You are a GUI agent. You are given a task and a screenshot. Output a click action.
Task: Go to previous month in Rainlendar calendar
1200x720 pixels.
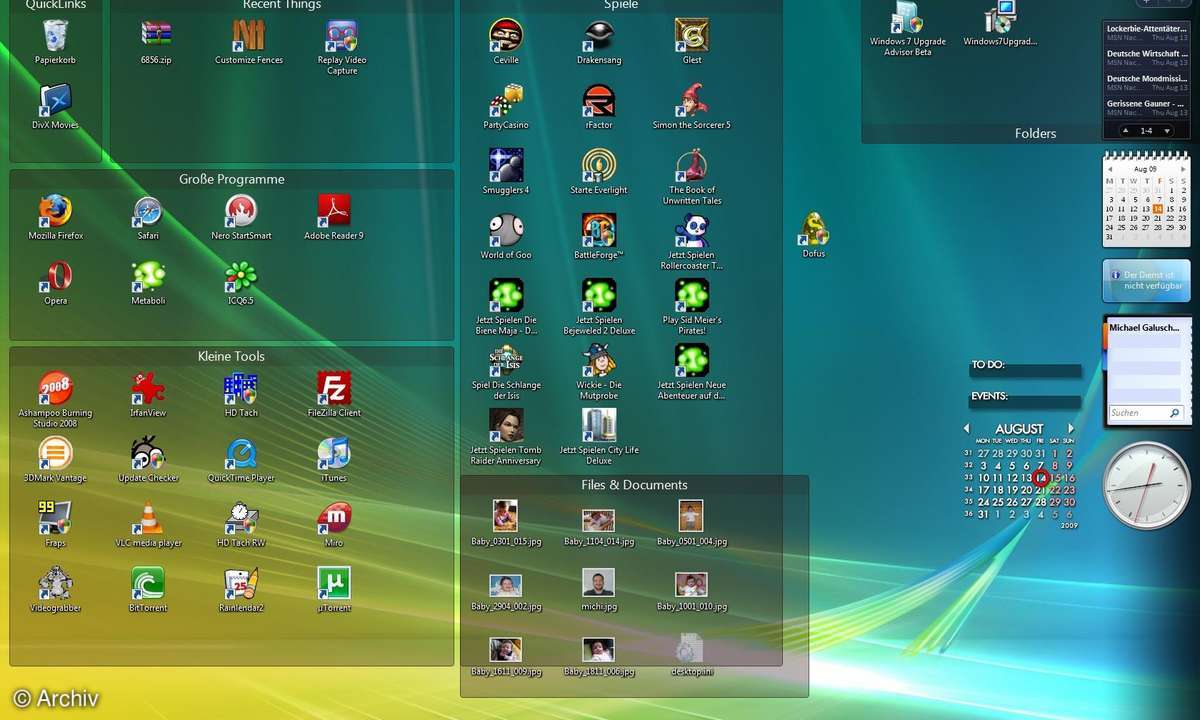pyautogui.click(x=967, y=429)
